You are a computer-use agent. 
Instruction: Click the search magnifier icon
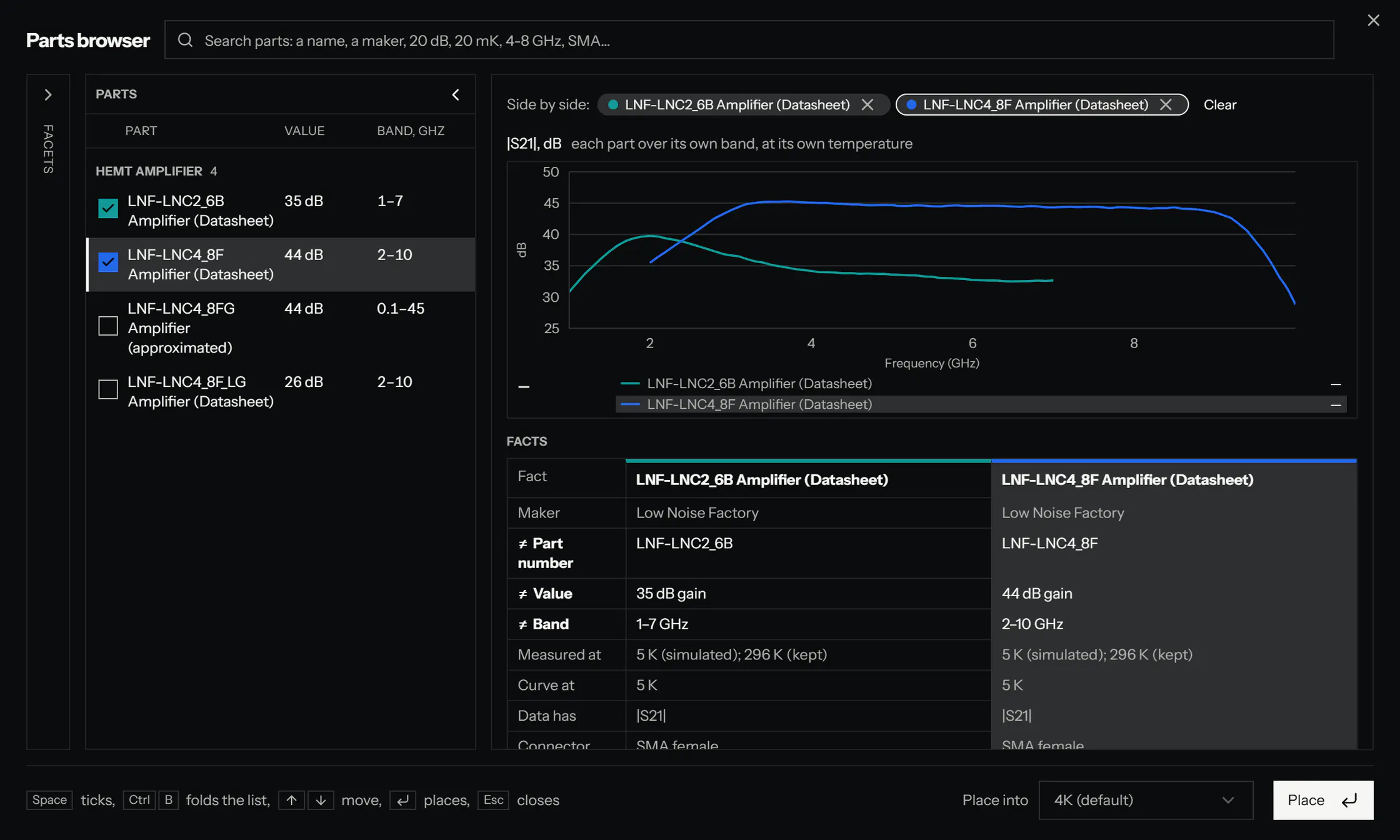click(185, 40)
